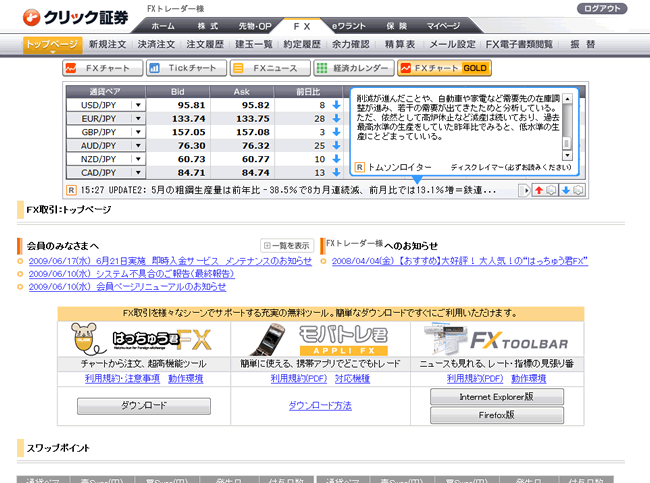Open the 経済カレンダー button
Screen dimensions: 650x483
click(x=354, y=68)
